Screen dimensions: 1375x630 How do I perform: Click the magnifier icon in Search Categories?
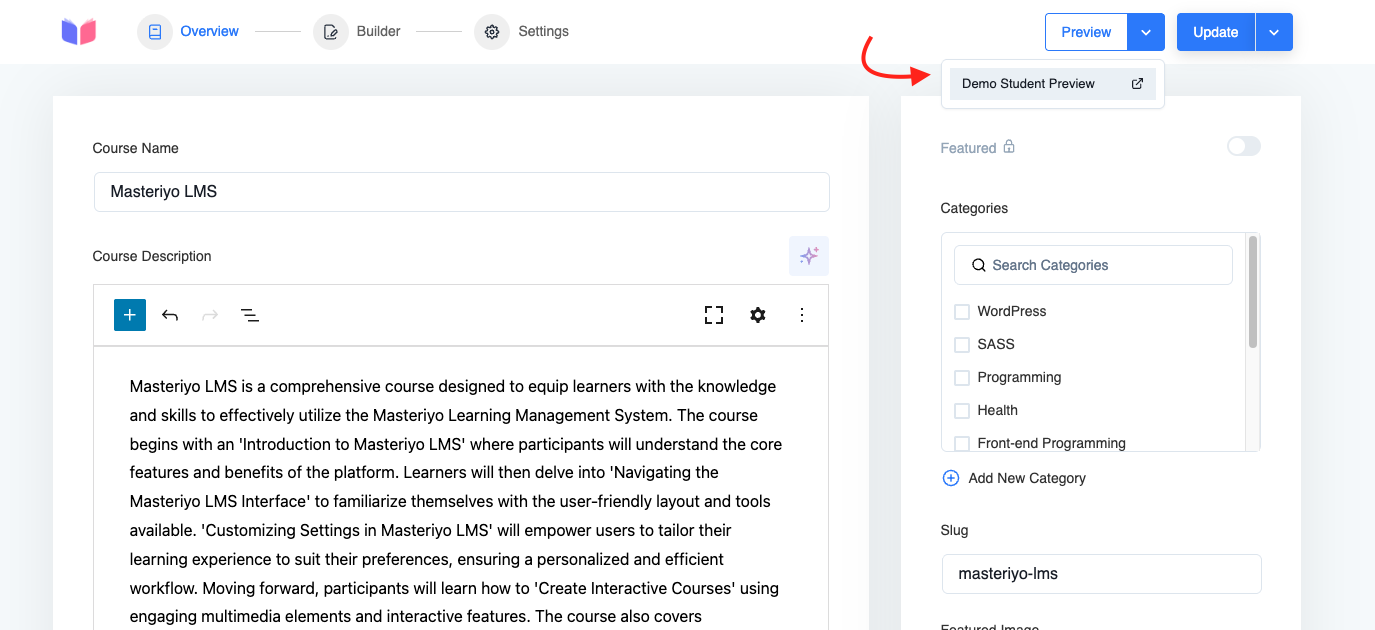(x=979, y=265)
